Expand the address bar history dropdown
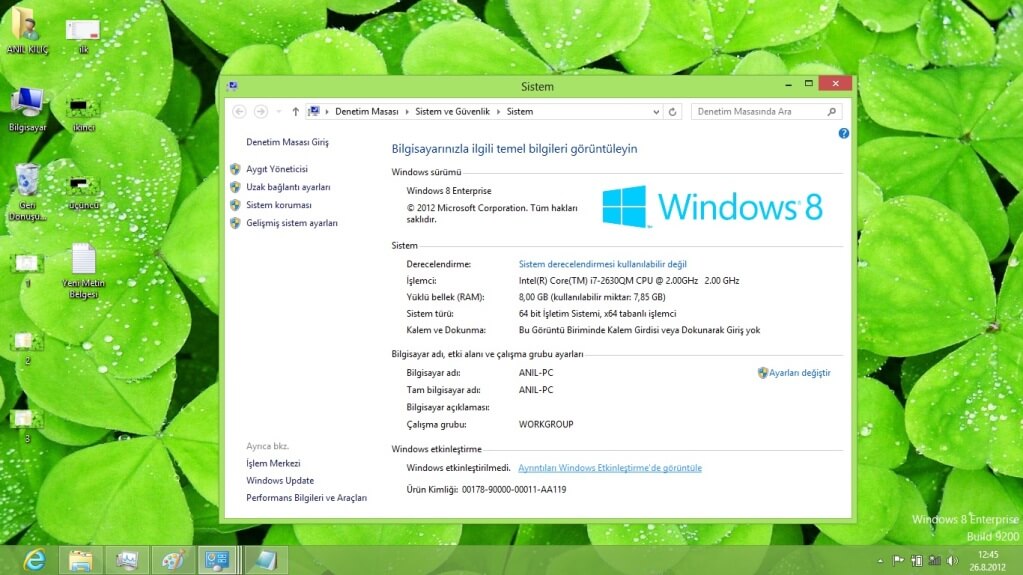Screen dimensions: 1023x575 coord(655,112)
